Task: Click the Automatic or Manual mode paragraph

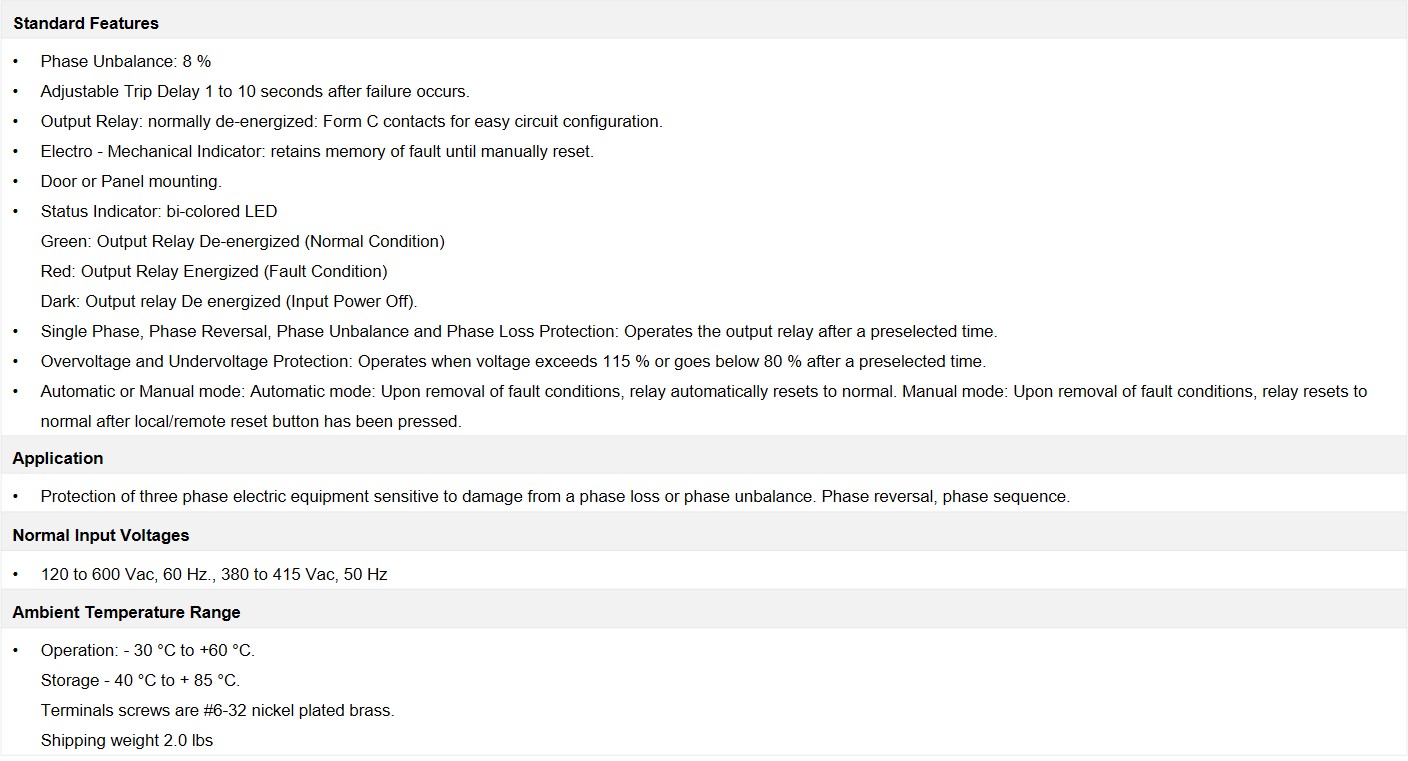Action: tap(704, 406)
